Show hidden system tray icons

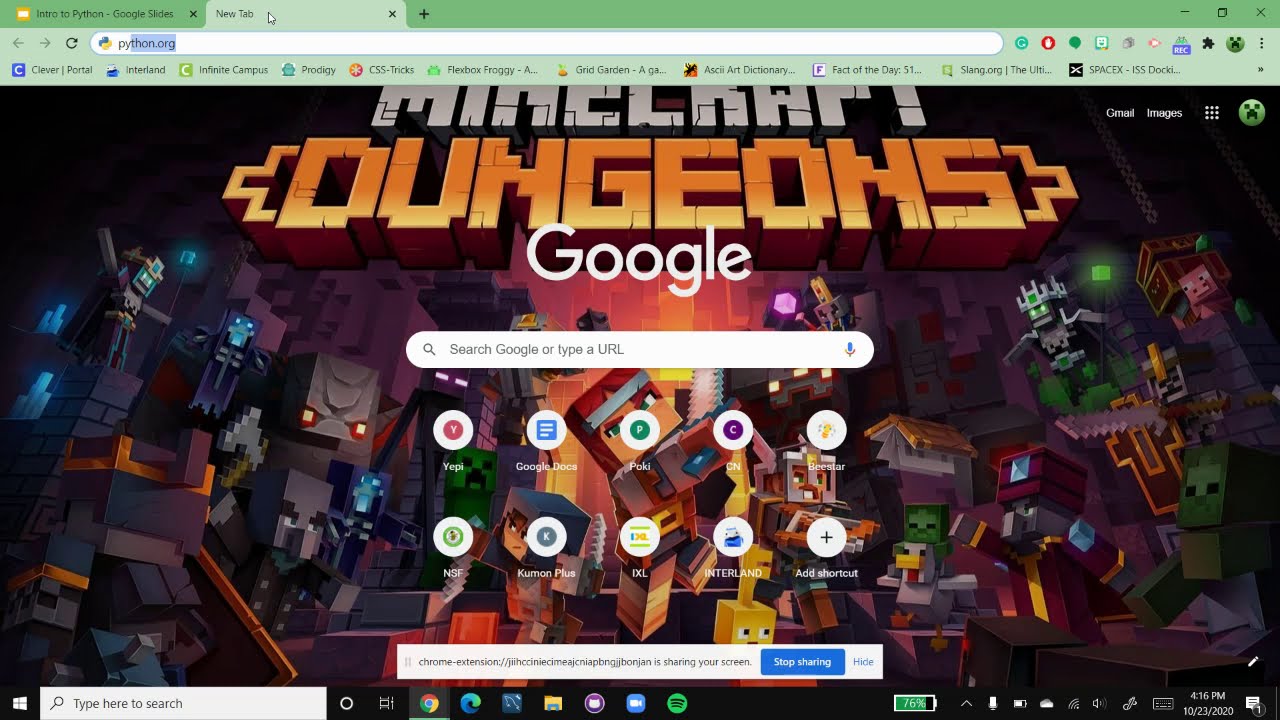[x=966, y=703]
